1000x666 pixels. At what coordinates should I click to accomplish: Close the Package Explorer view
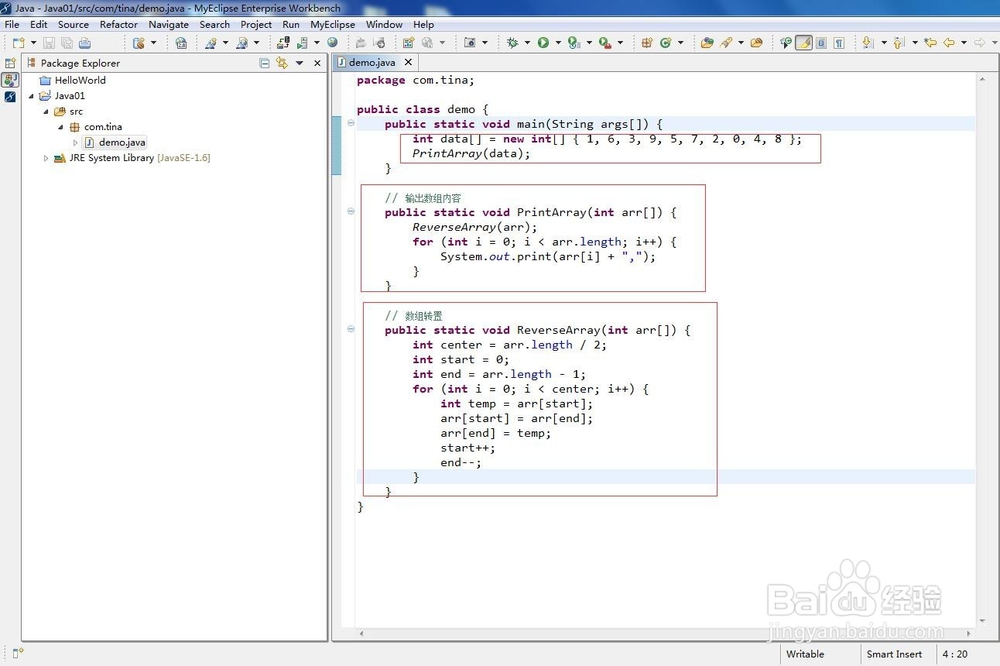[x=317, y=63]
